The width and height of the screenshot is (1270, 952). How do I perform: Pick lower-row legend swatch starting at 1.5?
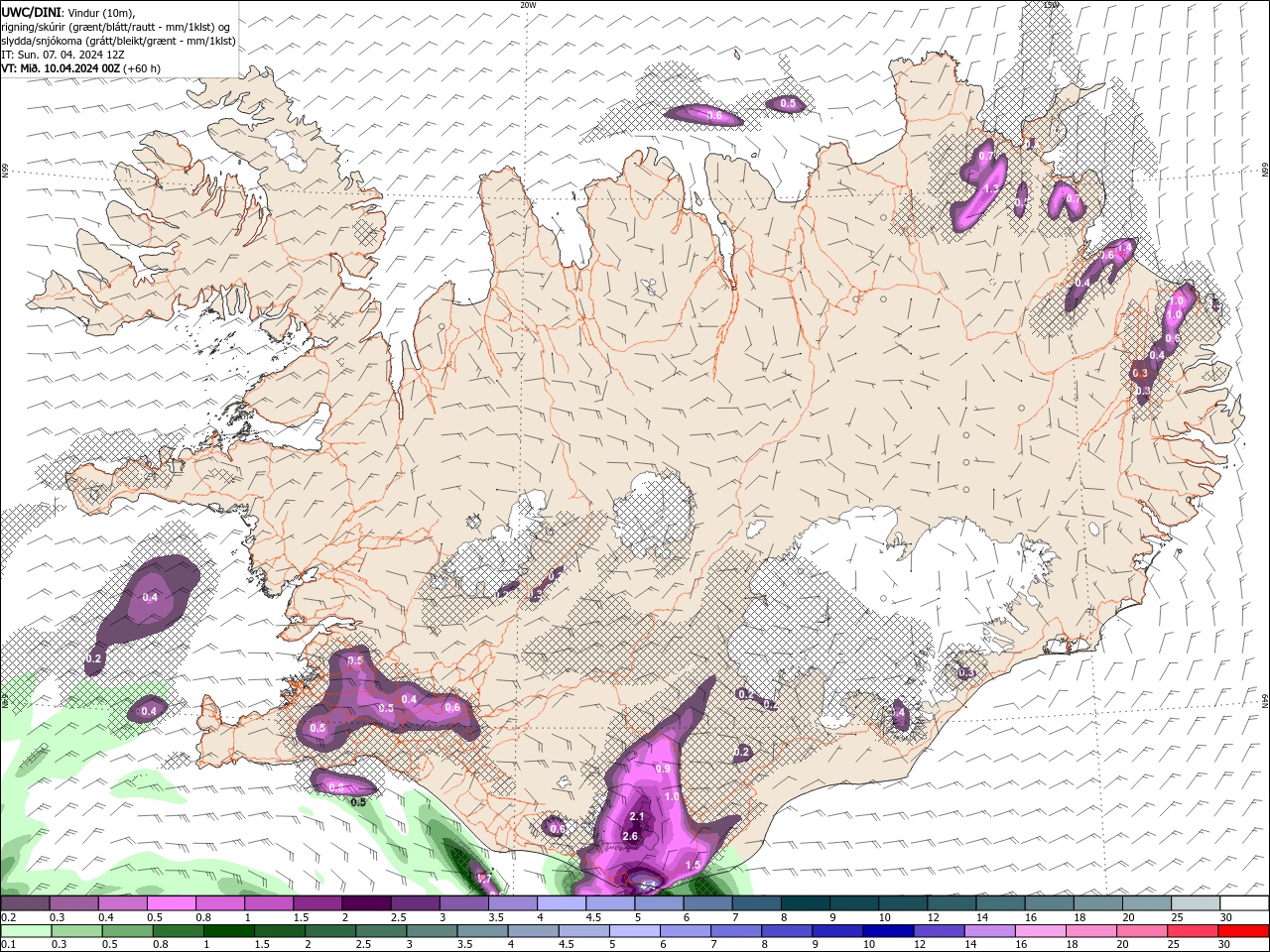tap(281, 931)
